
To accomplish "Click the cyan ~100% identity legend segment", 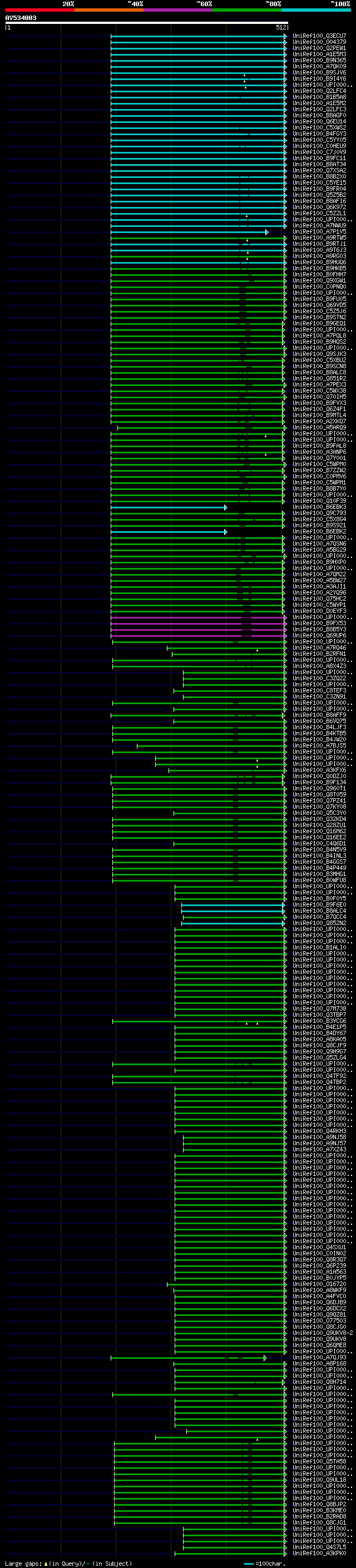I will coord(317,10).
